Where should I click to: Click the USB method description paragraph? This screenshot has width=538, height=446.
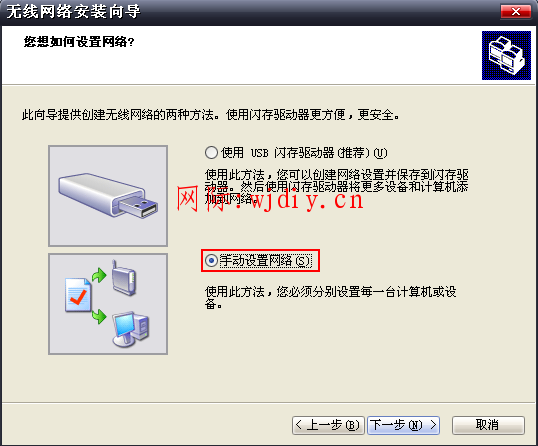point(336,187)
